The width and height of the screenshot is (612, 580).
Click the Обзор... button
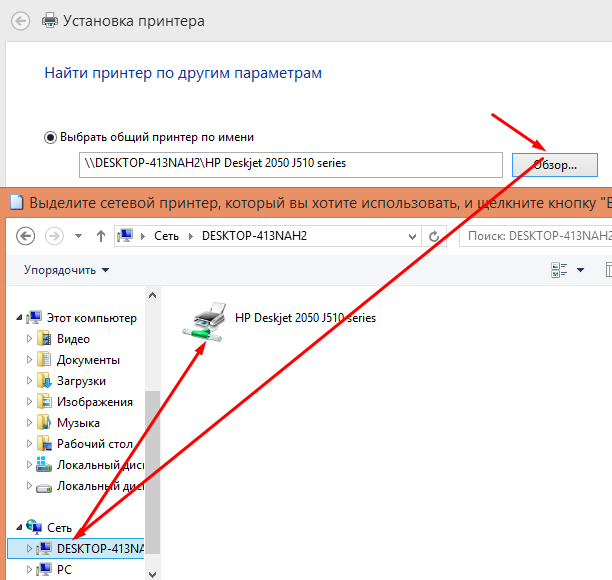click(553, 163)
